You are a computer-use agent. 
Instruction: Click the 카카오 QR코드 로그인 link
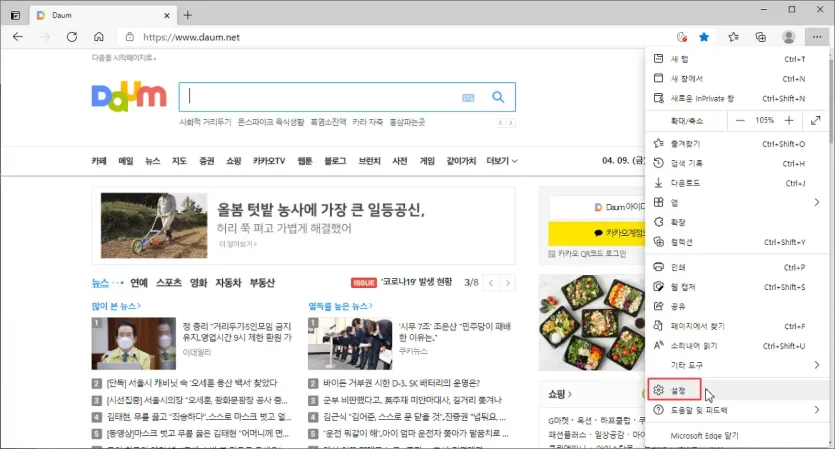[x=587, y=254]
